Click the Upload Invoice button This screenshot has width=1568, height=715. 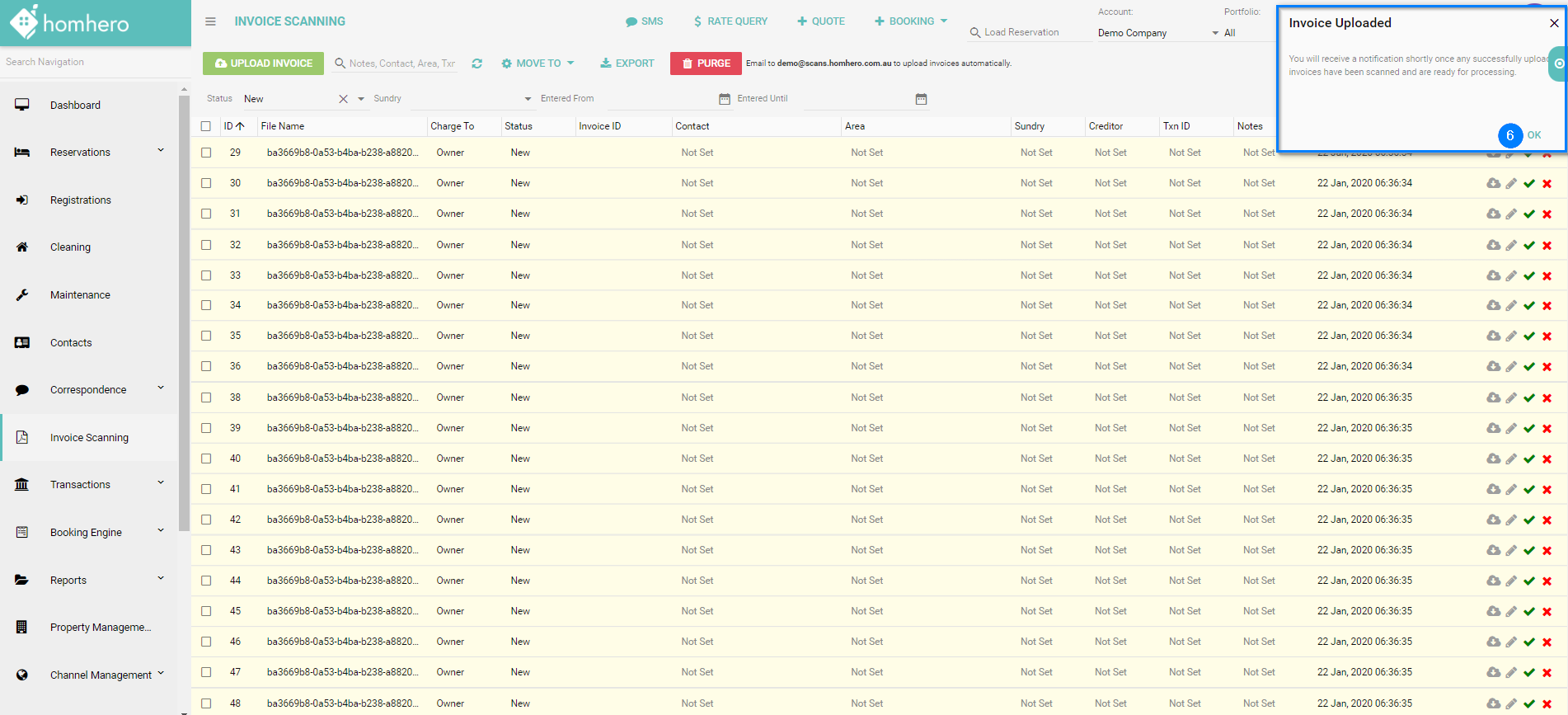[263, 64]
